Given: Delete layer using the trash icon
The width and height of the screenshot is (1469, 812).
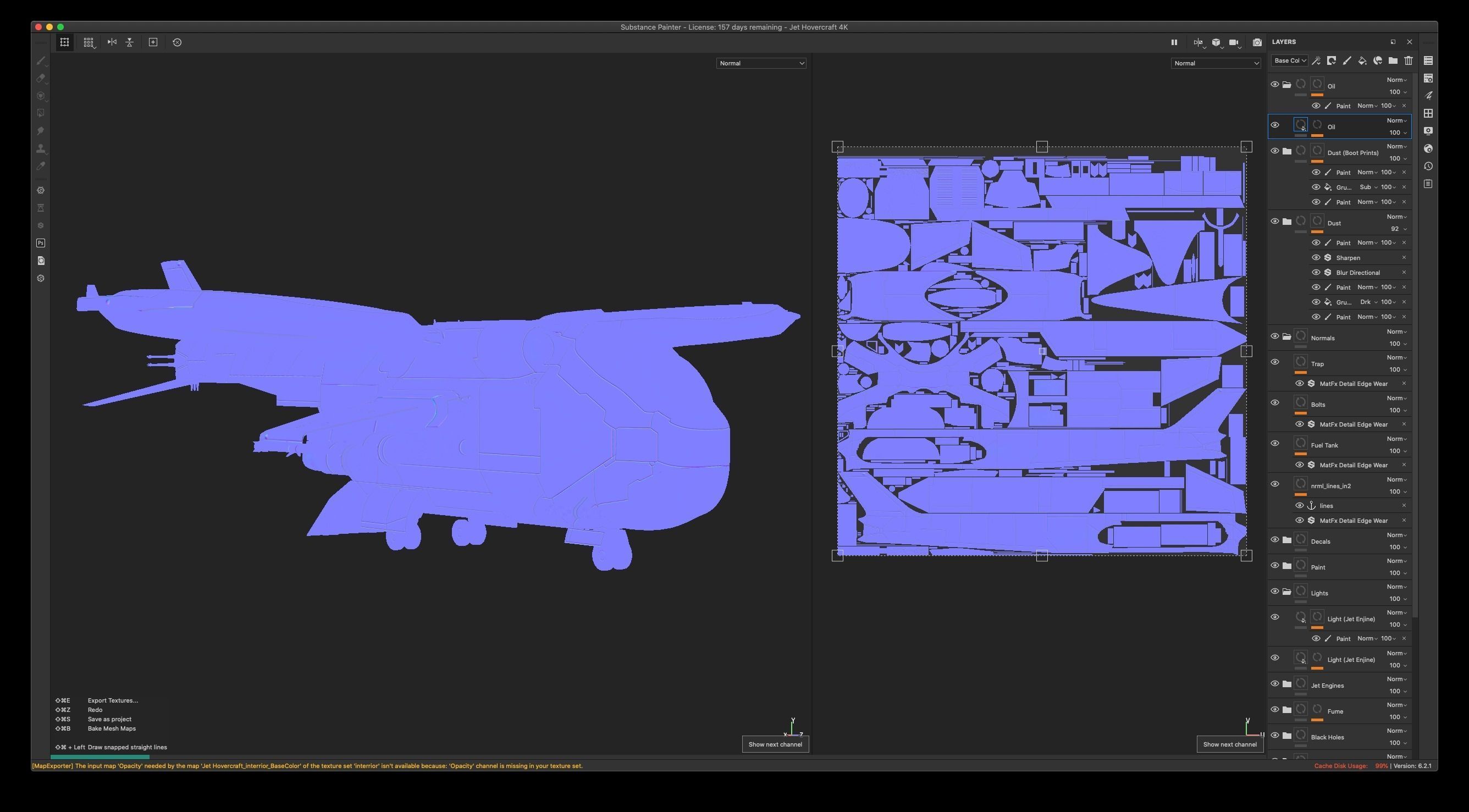Looking at the screenshot, I should (1409, 60).
